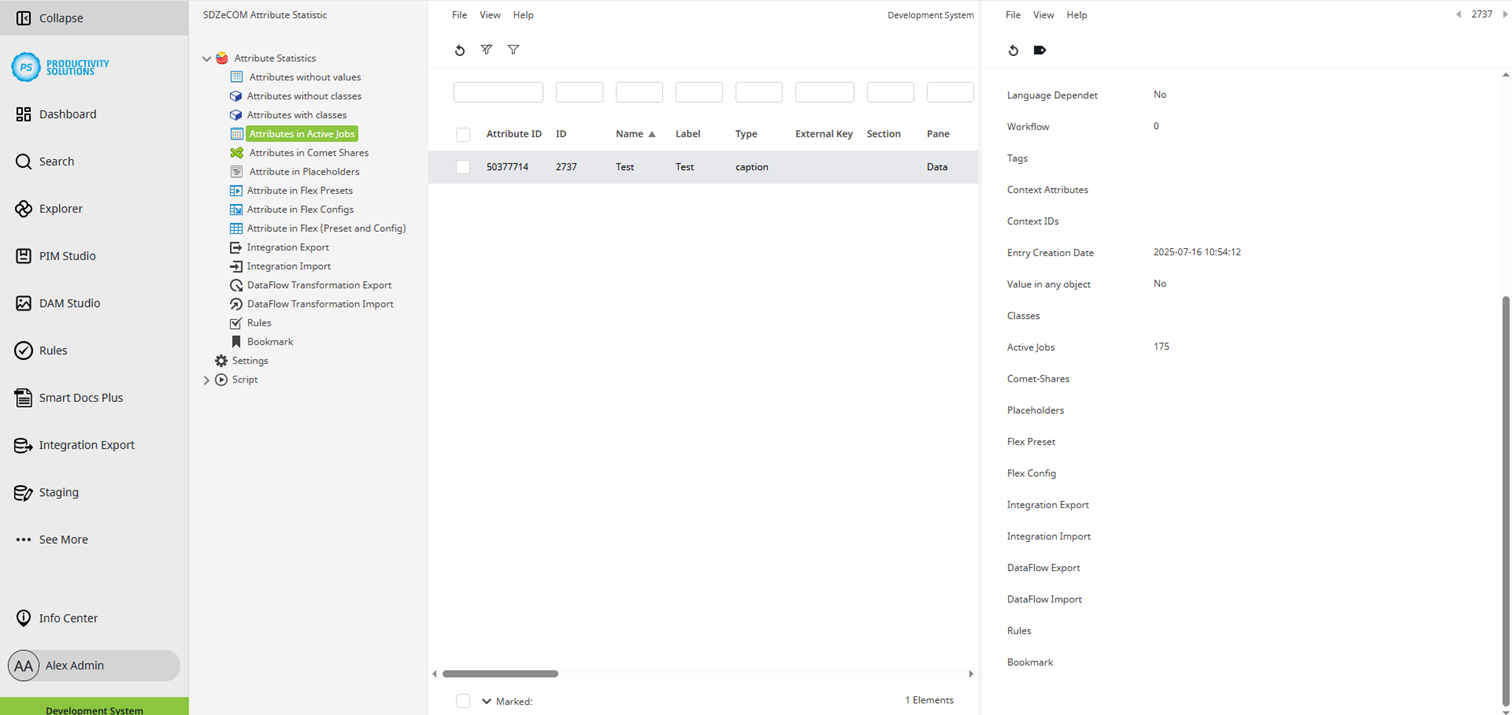Open the Info Center
Screen dimensions: 1512x715
70,617
